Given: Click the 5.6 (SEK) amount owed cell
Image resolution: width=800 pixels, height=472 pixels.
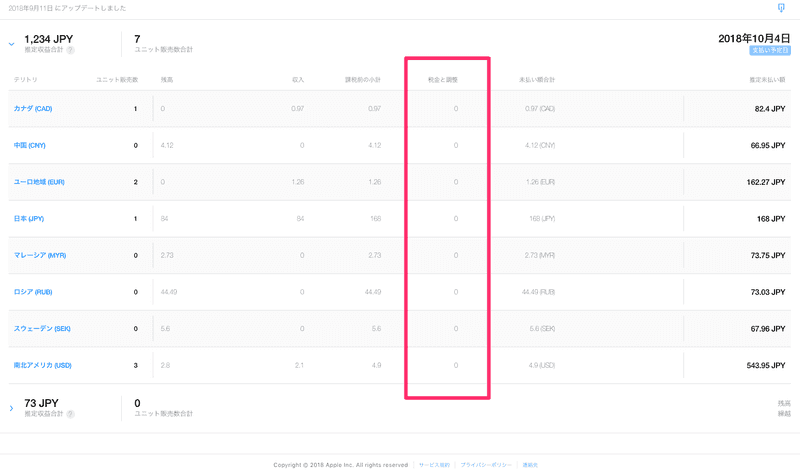Looking at the screenshot, I should click(x=542, y=330).
